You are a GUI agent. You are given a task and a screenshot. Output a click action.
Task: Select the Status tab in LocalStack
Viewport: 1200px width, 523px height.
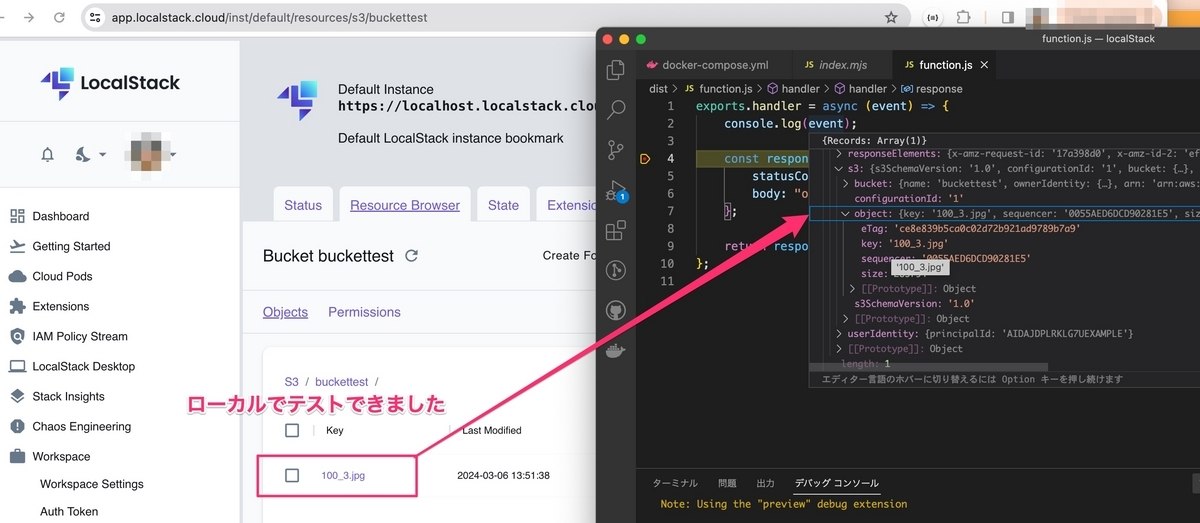pos(303,205)
